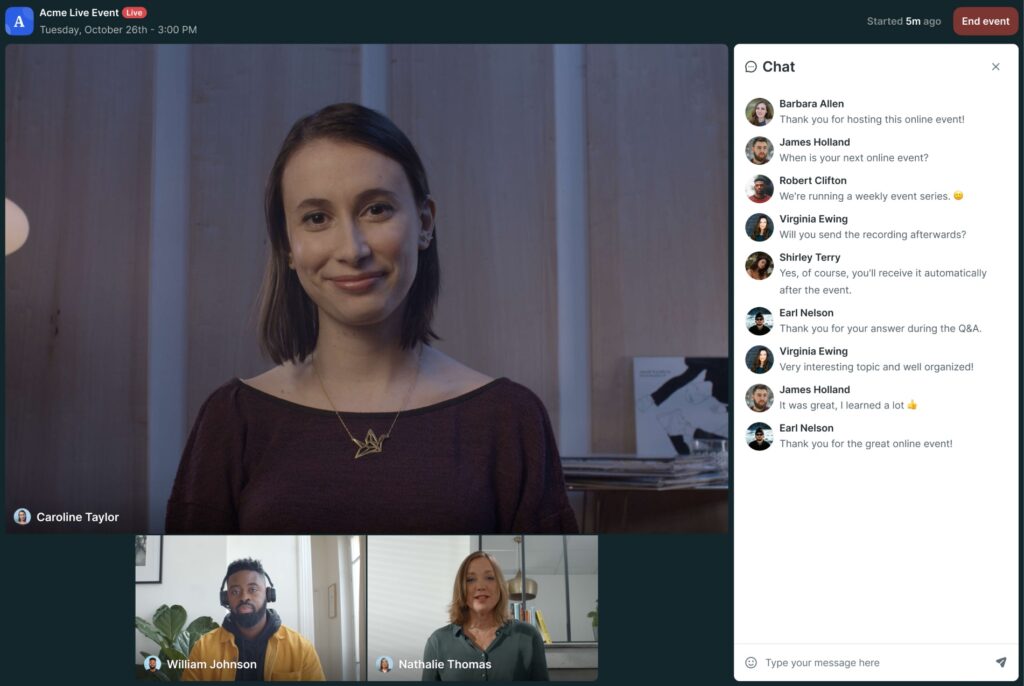Screen dimensions: 1024x686
Task: Click James Holland's avatar beside 'It was great'
Action: tap(760, 398)
